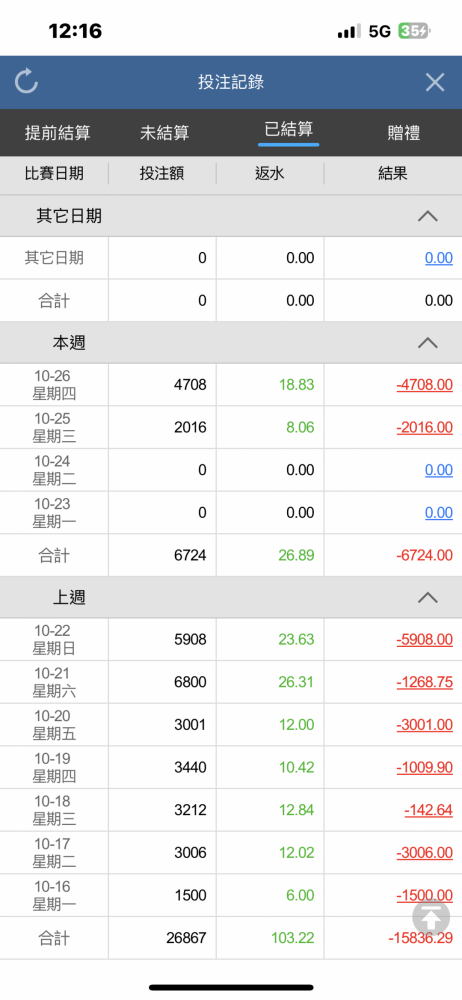Tap the refresh icon in header
The height and width of the screenshot is (1000, 462).
click(26, 82)
